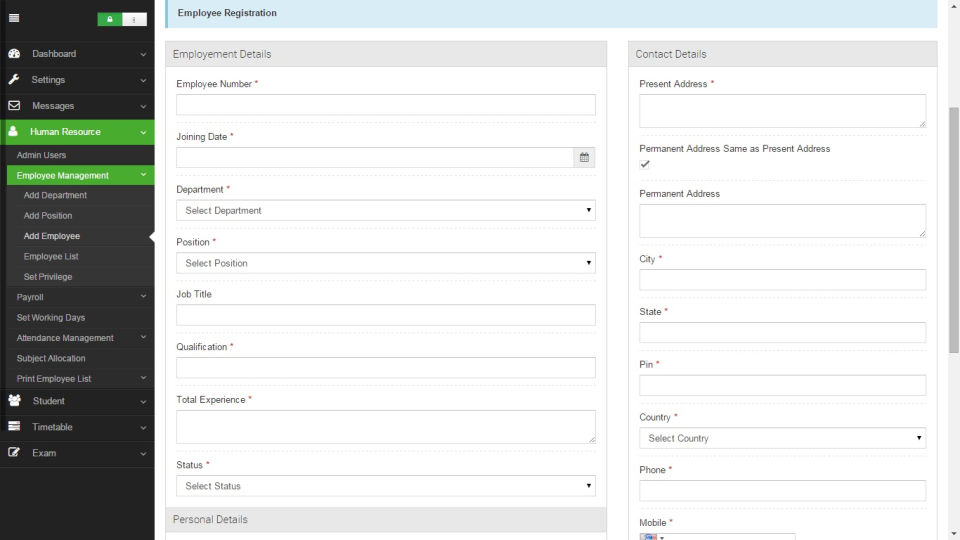Image resolution: width=960 pixels, height=540 pixels.
Task: Open the Joining Date calendar picker
Action: tap(584, 157)
